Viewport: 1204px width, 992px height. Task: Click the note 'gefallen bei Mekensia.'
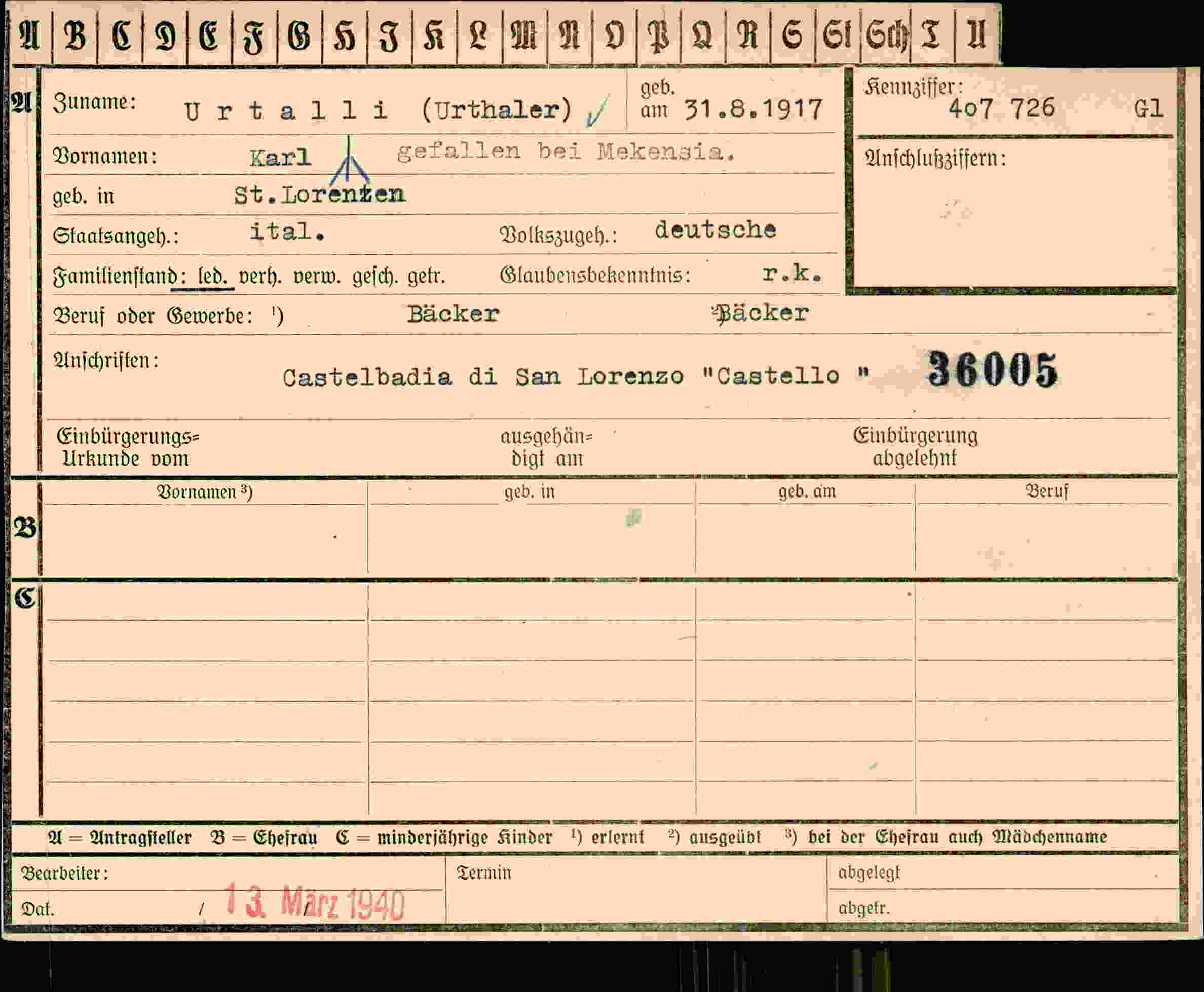(x=567, y=152)
